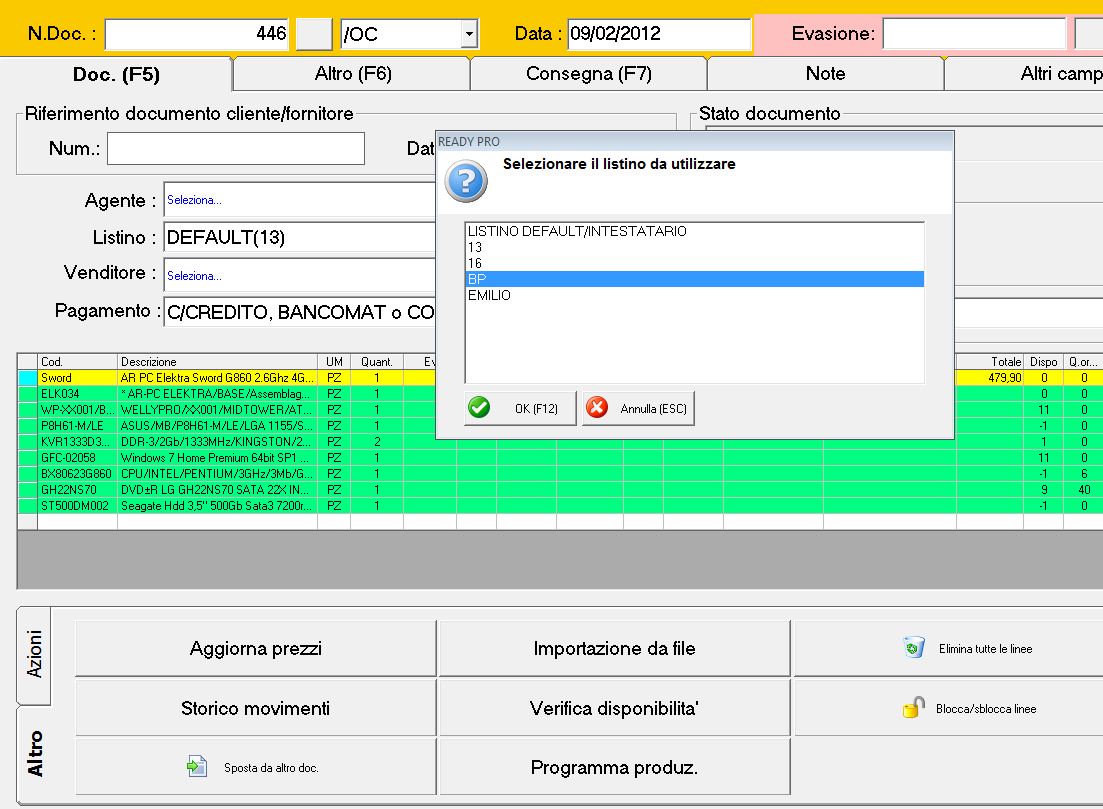Click the cyan row selector of Sword row
The width and height of the screenshot is (1103, 809).
[27, 378]
